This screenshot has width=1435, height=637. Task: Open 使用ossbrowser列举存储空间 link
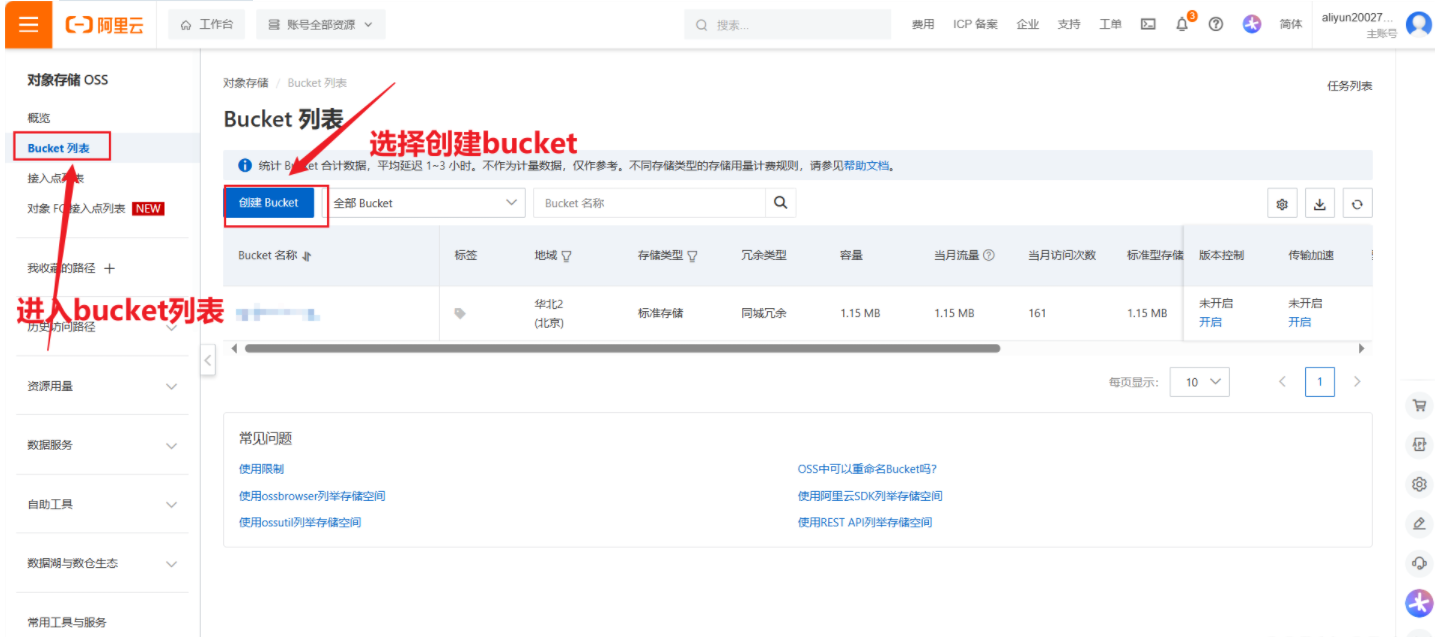point(312,496)
